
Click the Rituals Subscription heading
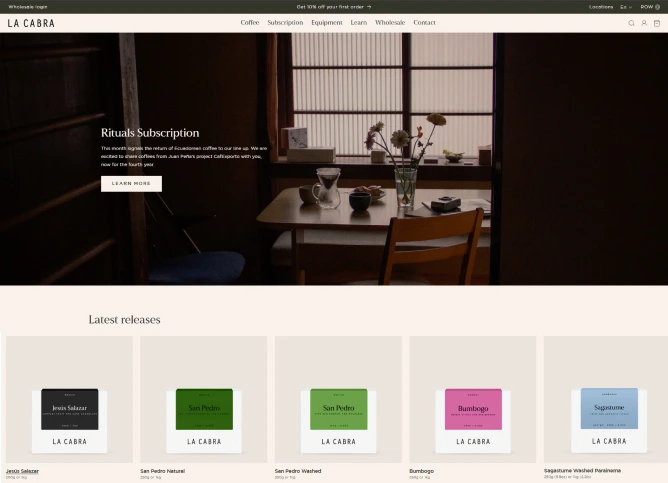pos(150,133)
